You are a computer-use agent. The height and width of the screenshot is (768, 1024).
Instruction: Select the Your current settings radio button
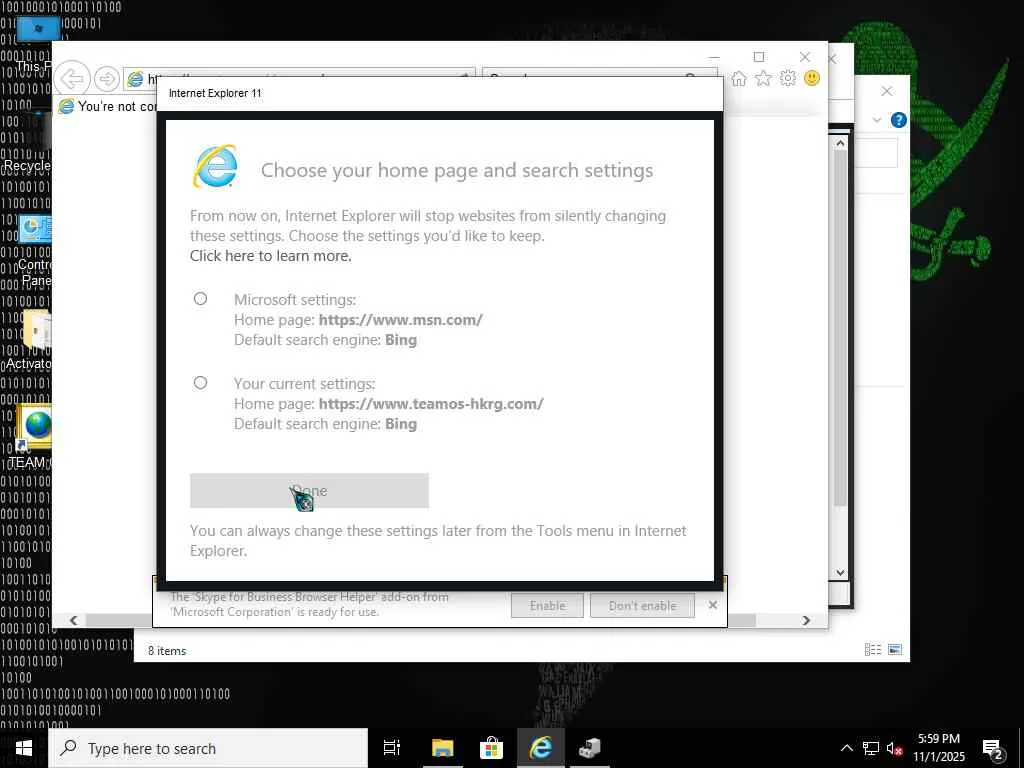pos(200,383)
